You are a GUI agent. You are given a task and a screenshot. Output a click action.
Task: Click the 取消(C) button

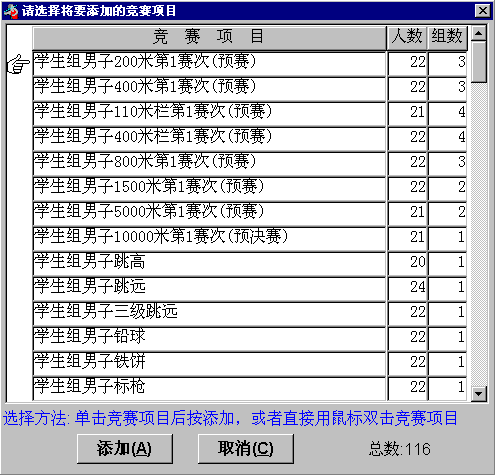click(246, 449)
